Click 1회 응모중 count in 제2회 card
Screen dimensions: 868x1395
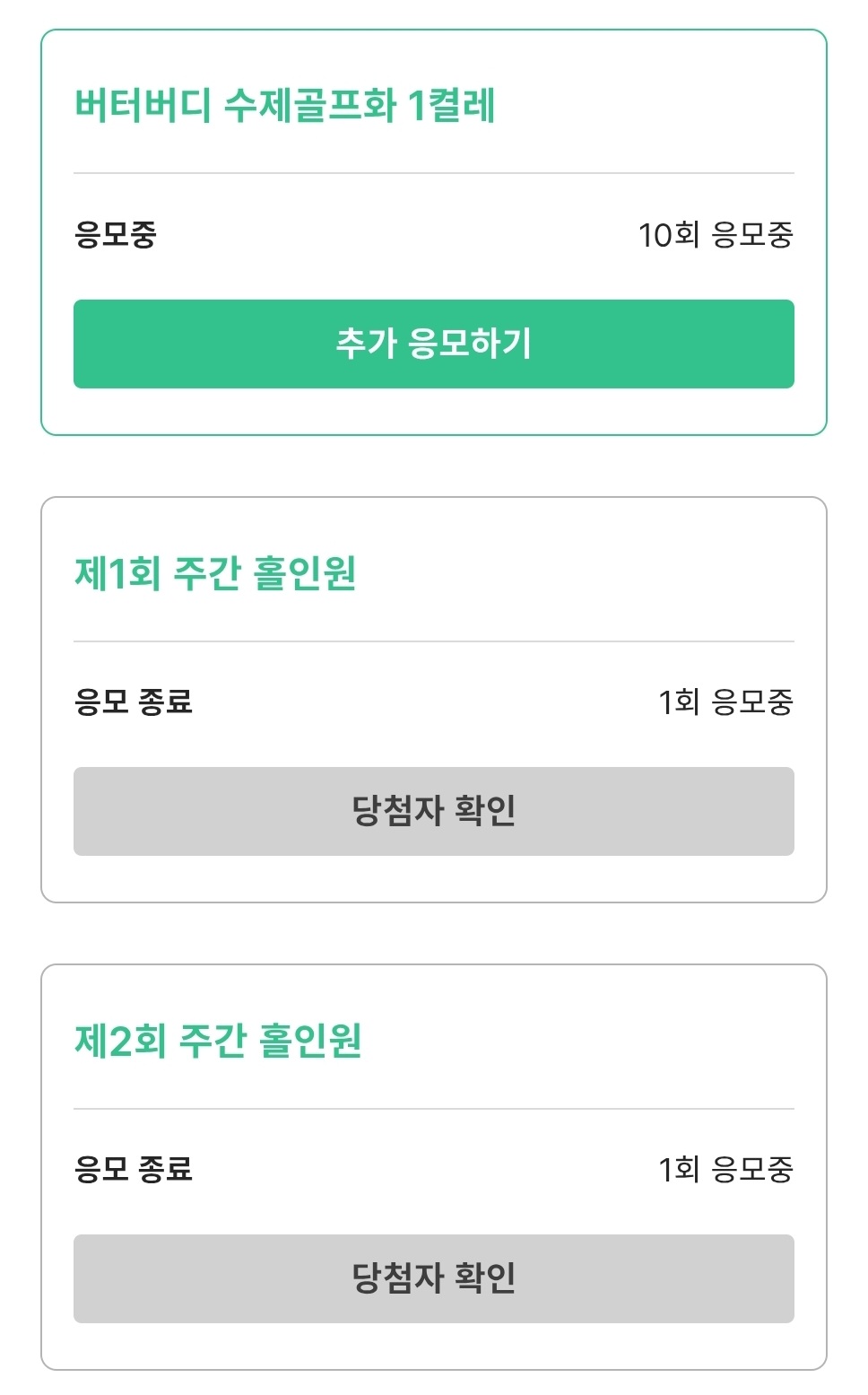725,1169
